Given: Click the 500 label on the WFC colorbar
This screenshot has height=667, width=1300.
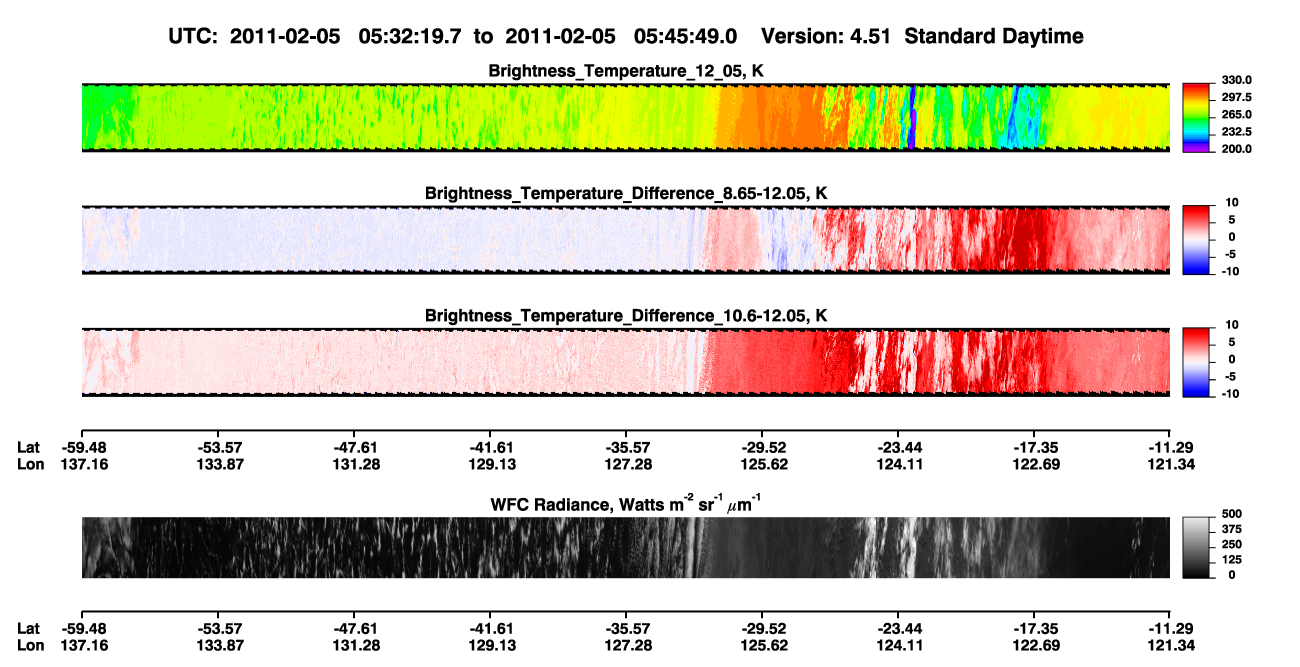Looking at the screenshot, I should (x=1232, y=513).
